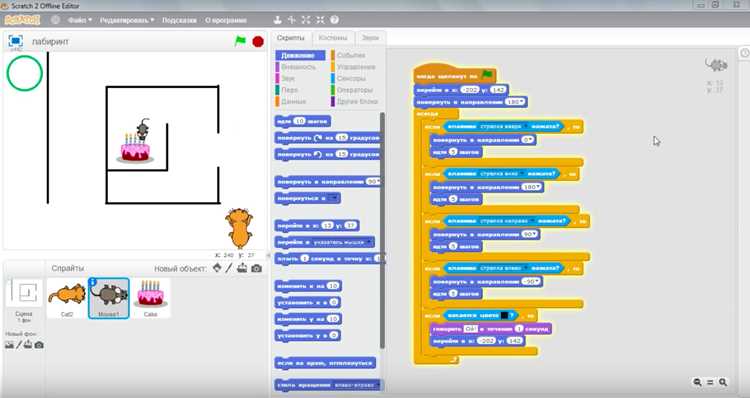This screenshot has width=750, height=398.
Task: Upload a sprite from file
Action: 242,268
